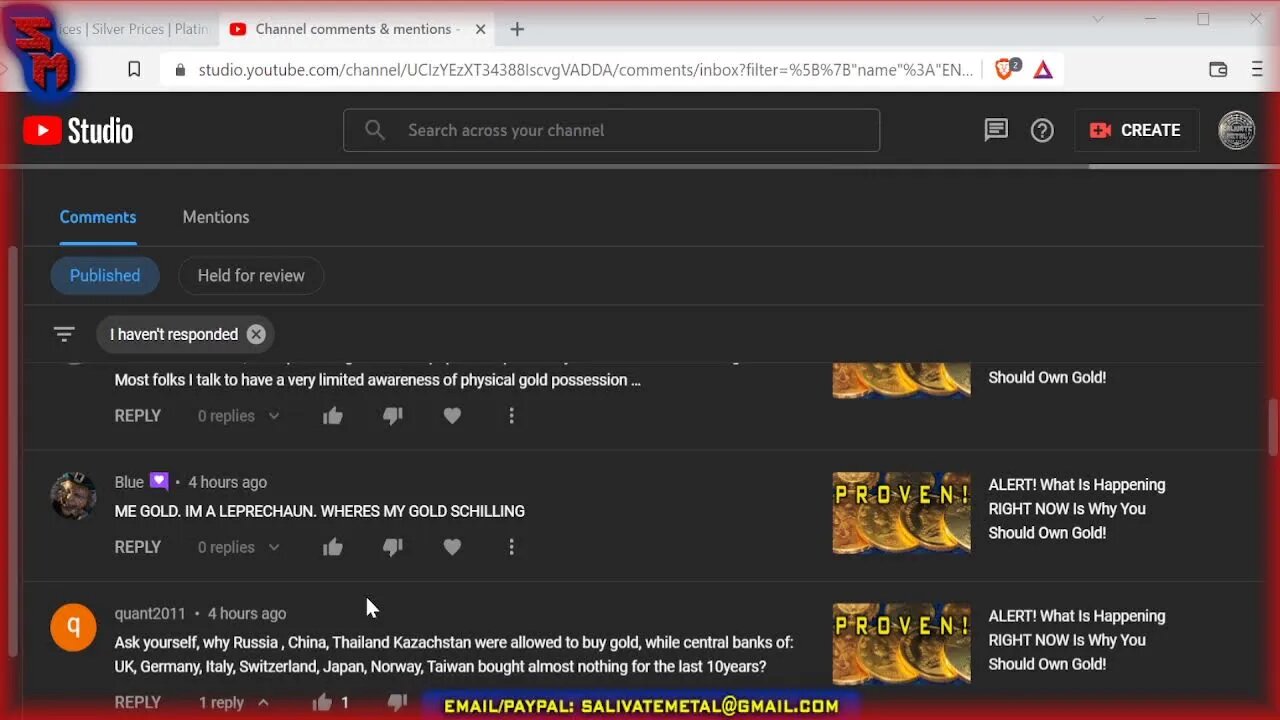
Task: Open the tab search chevron in title bar
Action: [1098, 19]
